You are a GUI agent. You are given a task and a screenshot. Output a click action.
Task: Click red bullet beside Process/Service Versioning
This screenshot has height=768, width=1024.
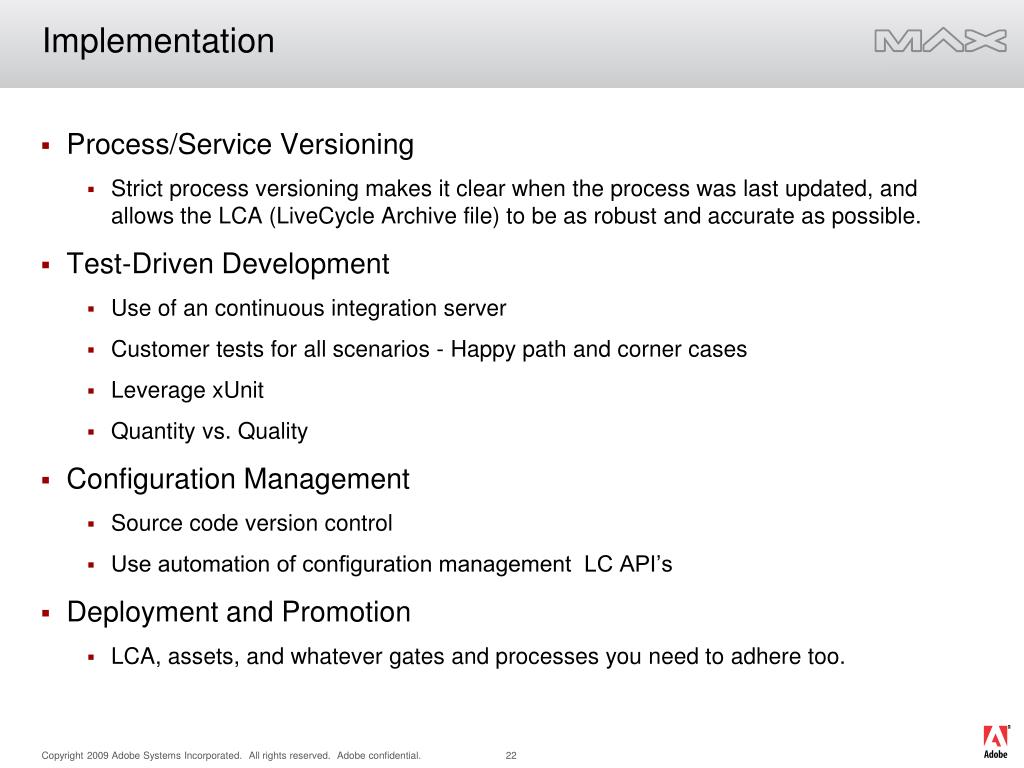46,146
